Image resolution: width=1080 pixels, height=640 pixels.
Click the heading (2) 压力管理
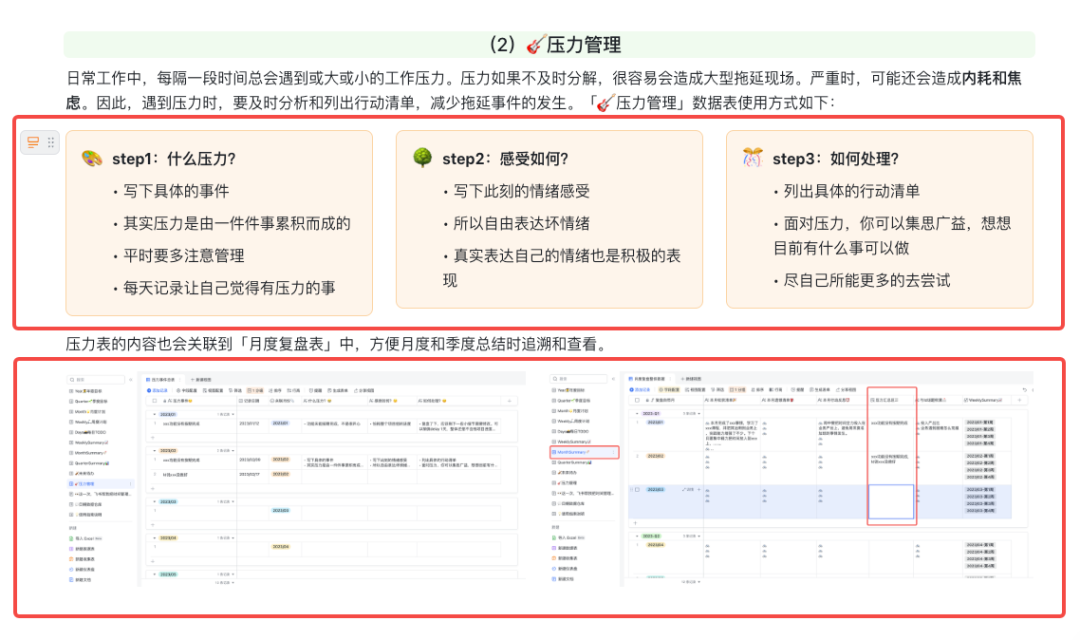point(555,45)
